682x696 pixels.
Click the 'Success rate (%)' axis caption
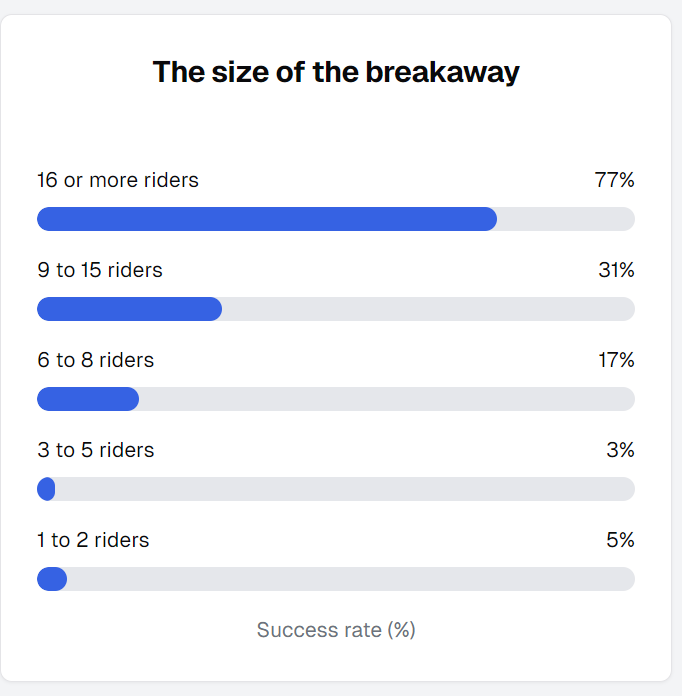click(336, 630)
